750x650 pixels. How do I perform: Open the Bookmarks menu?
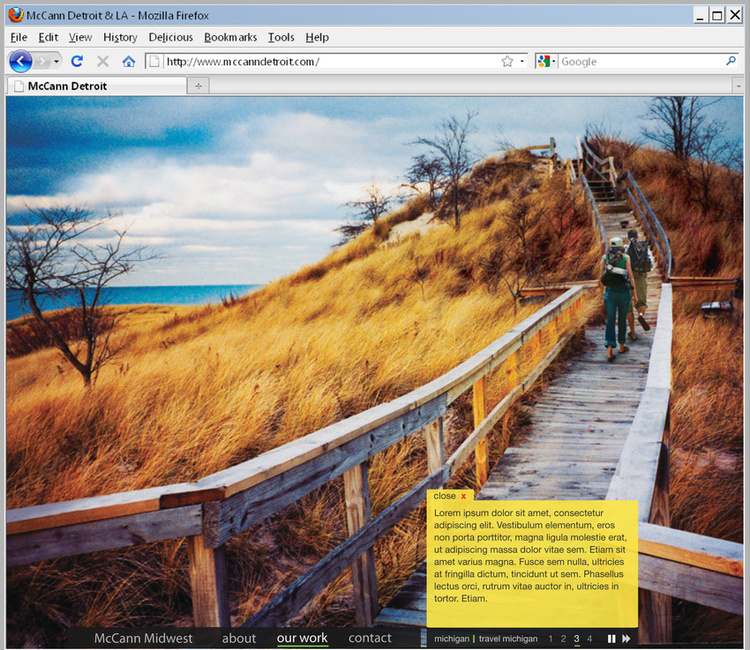tap(230, 37)
